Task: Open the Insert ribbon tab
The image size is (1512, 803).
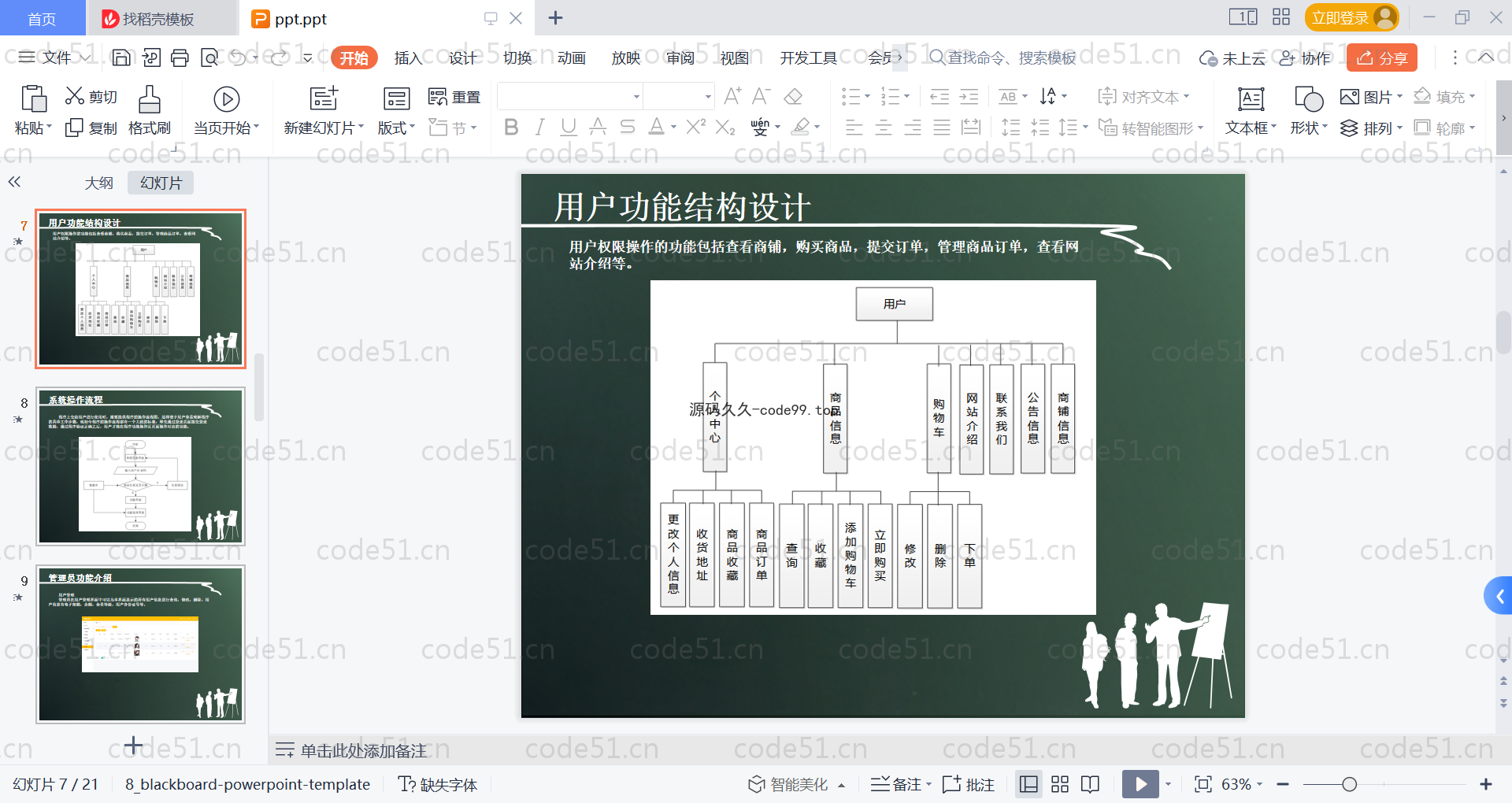Action: (407, 57)
